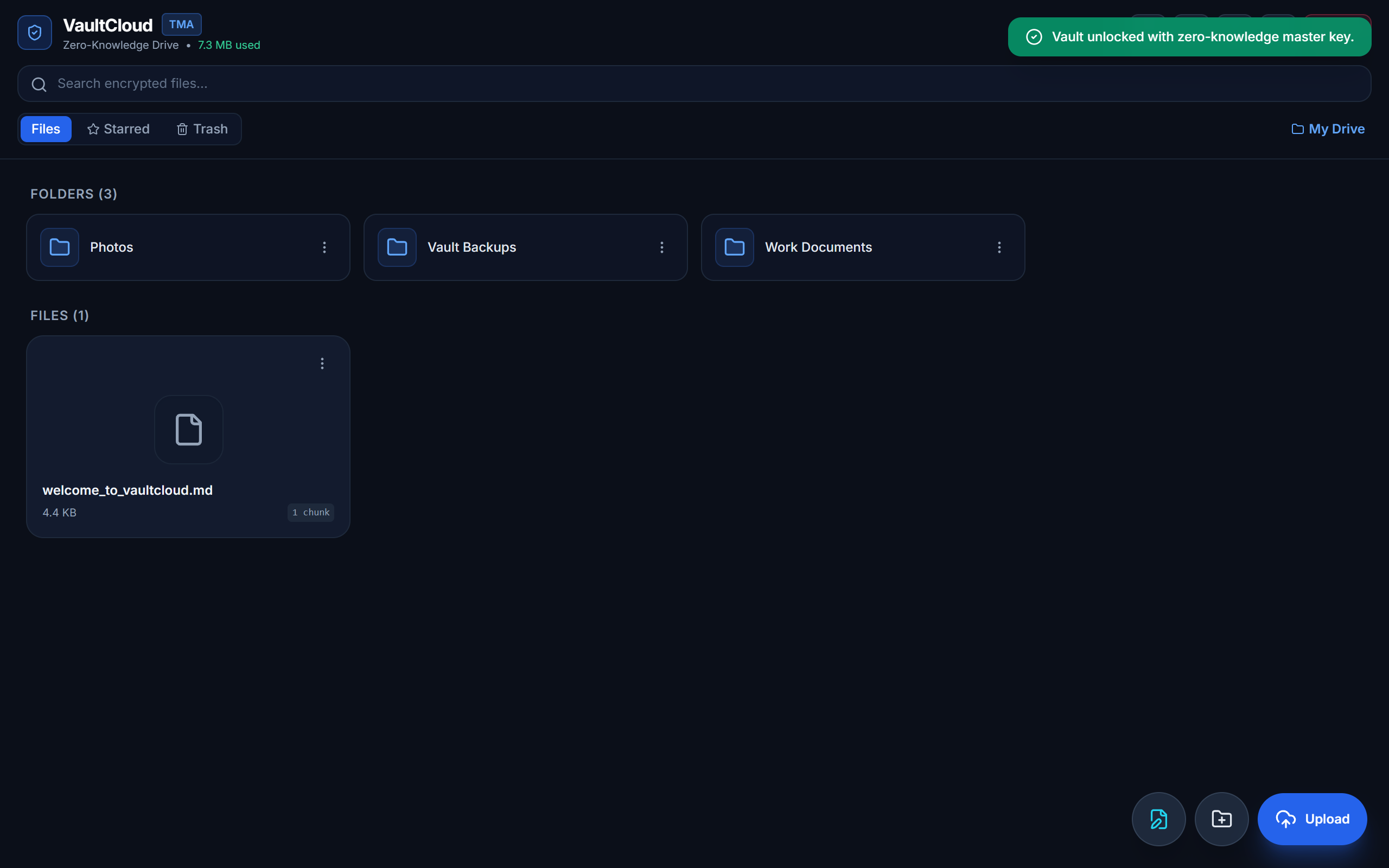This screenshot has width=1389, height=868.
Task: Click the Zero-Knowledge Drive subtitle
Action: click(x=120, y=46)
